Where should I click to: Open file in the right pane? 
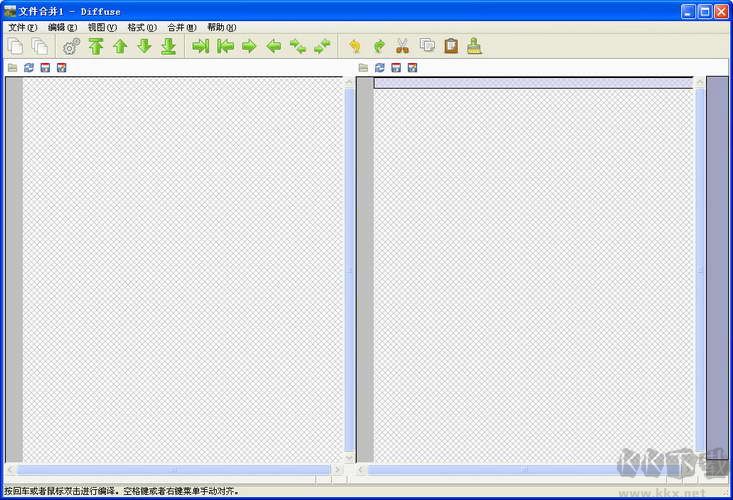tap(363, 68)
